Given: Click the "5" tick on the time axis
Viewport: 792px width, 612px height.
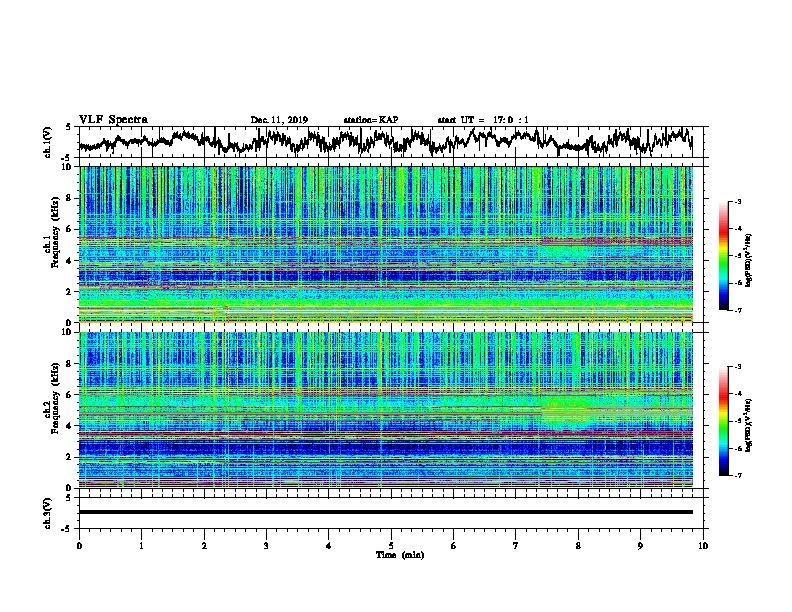Looking at the screenshot, I should tap(391, 546).
